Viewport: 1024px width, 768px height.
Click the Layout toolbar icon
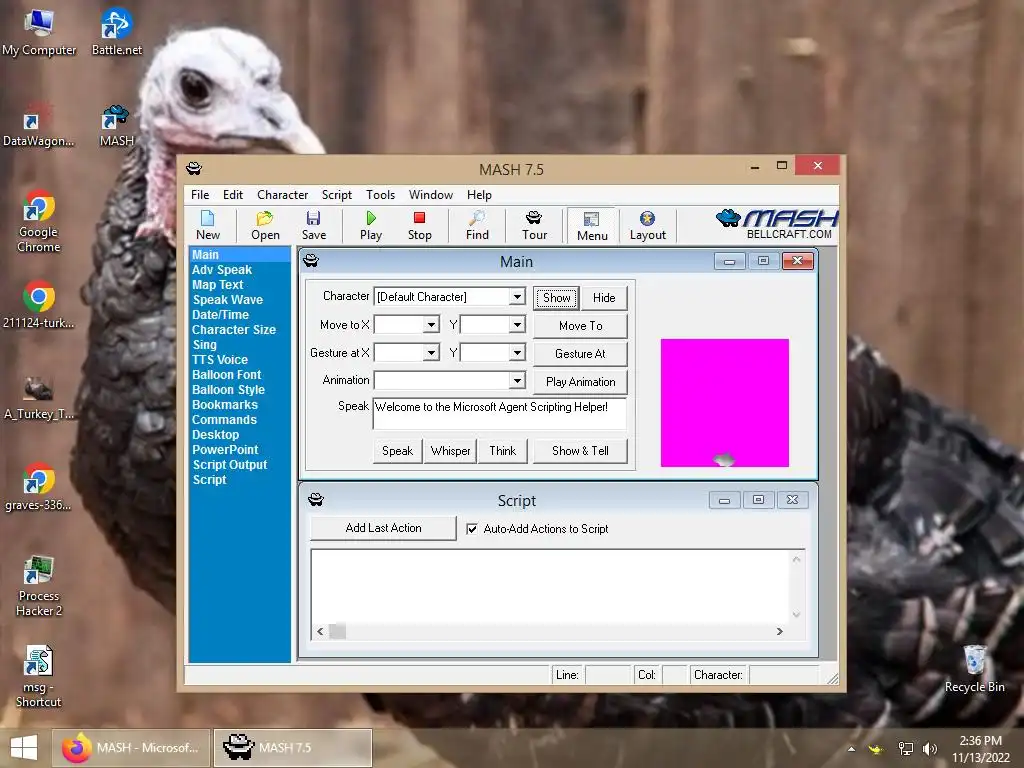tap(647, 225)
